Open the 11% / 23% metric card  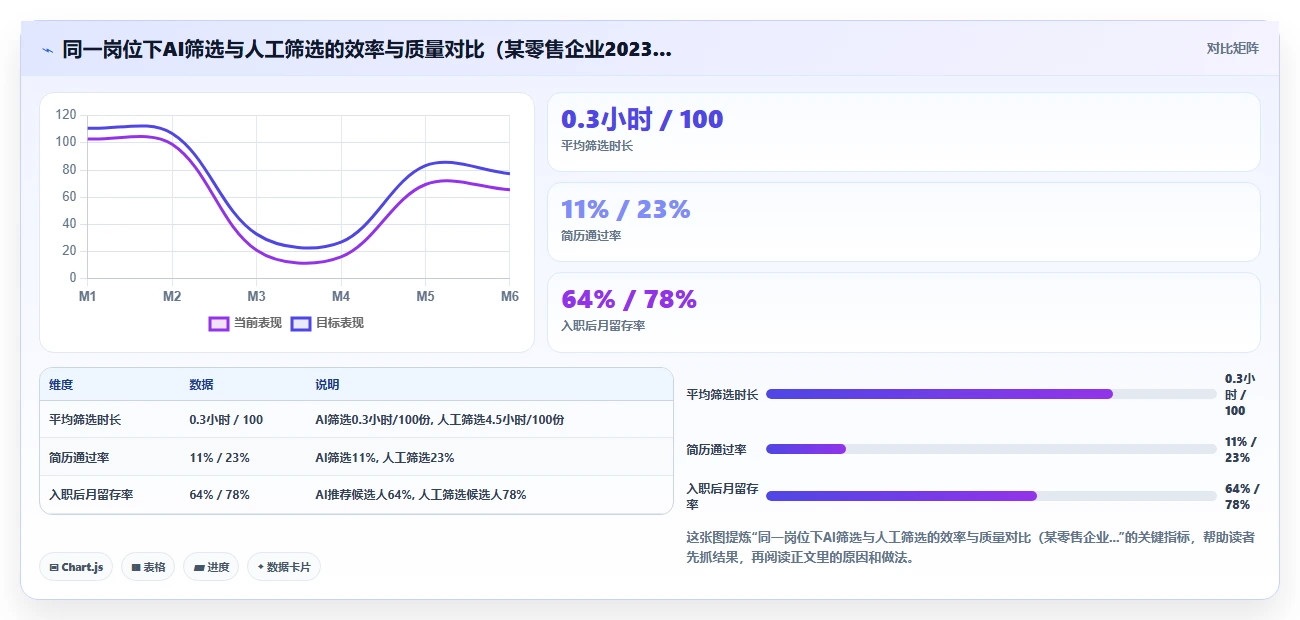[903, 222]
